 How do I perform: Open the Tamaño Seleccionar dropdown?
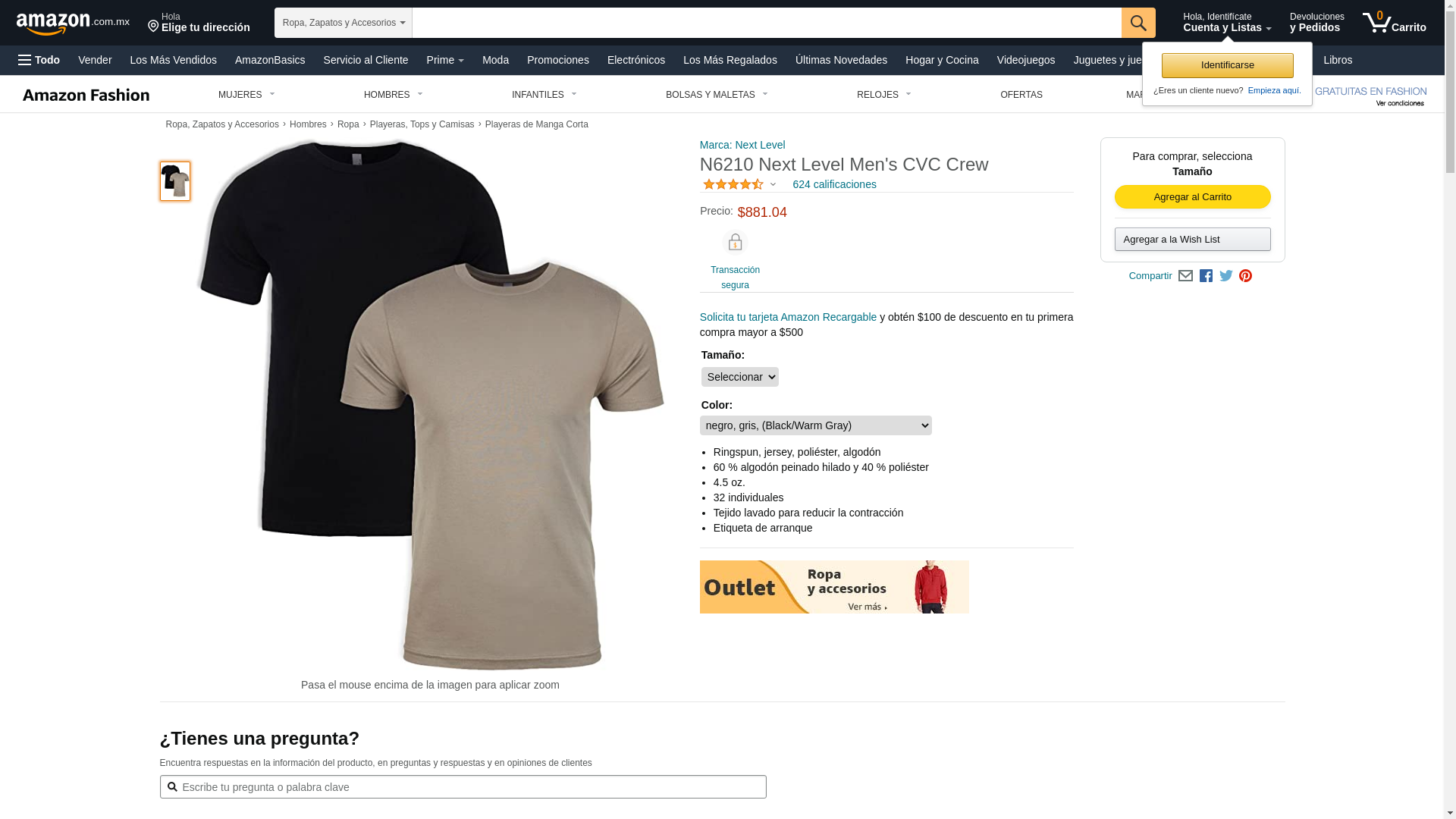(x=740, y=377)
